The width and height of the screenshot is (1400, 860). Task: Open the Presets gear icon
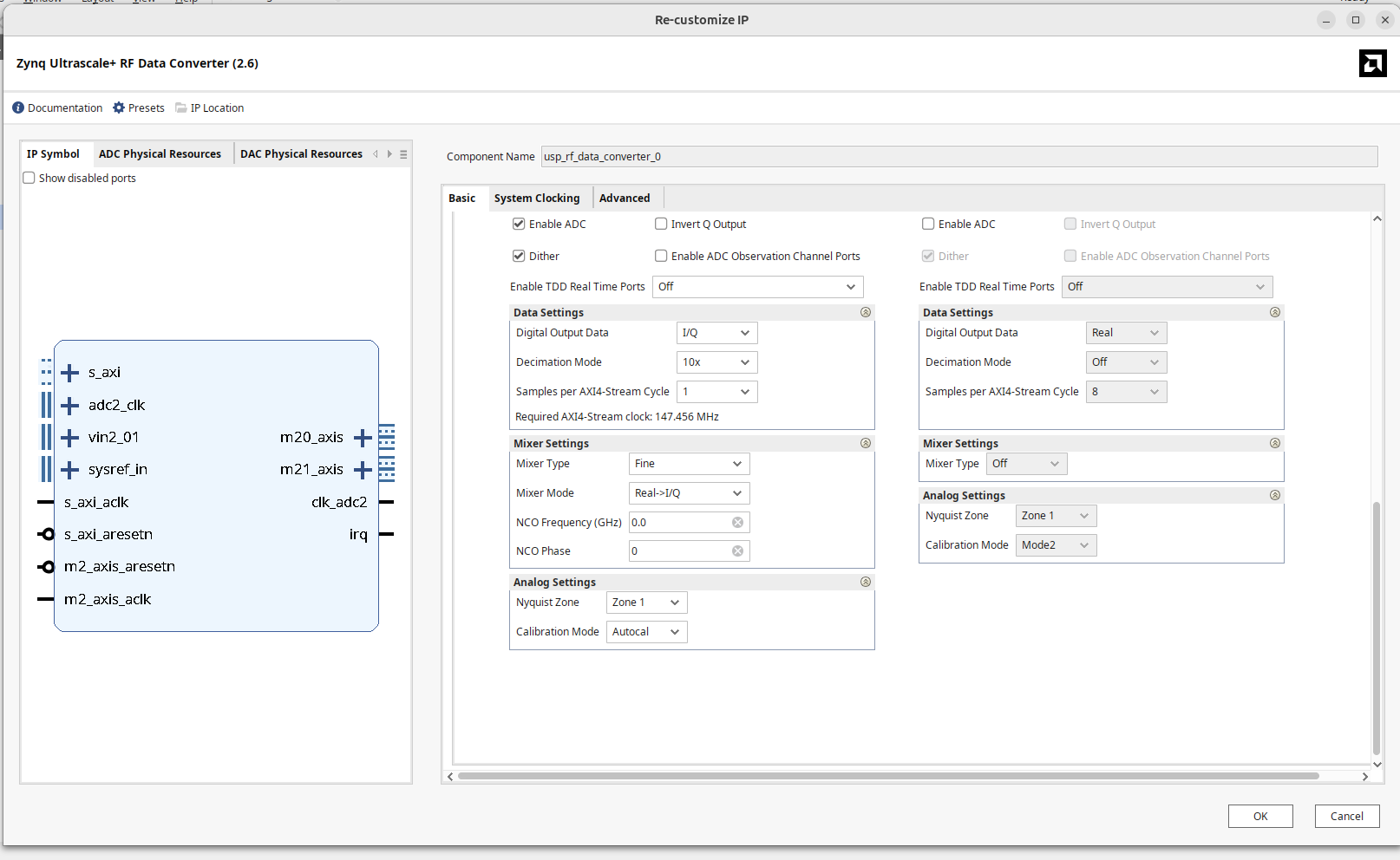tap(119, 108)
